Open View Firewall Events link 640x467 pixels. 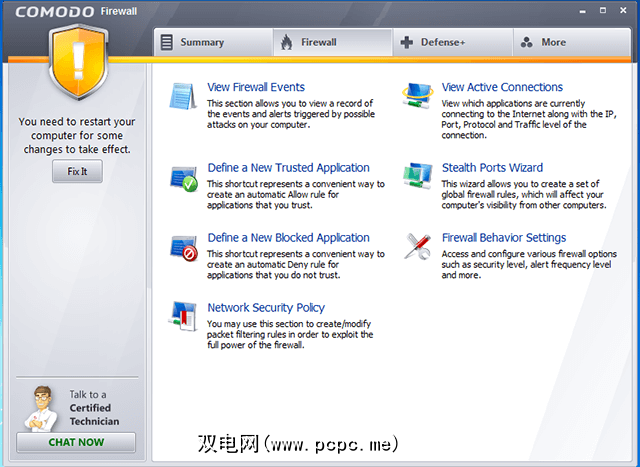pyautogui.click(x=256, y=87)
